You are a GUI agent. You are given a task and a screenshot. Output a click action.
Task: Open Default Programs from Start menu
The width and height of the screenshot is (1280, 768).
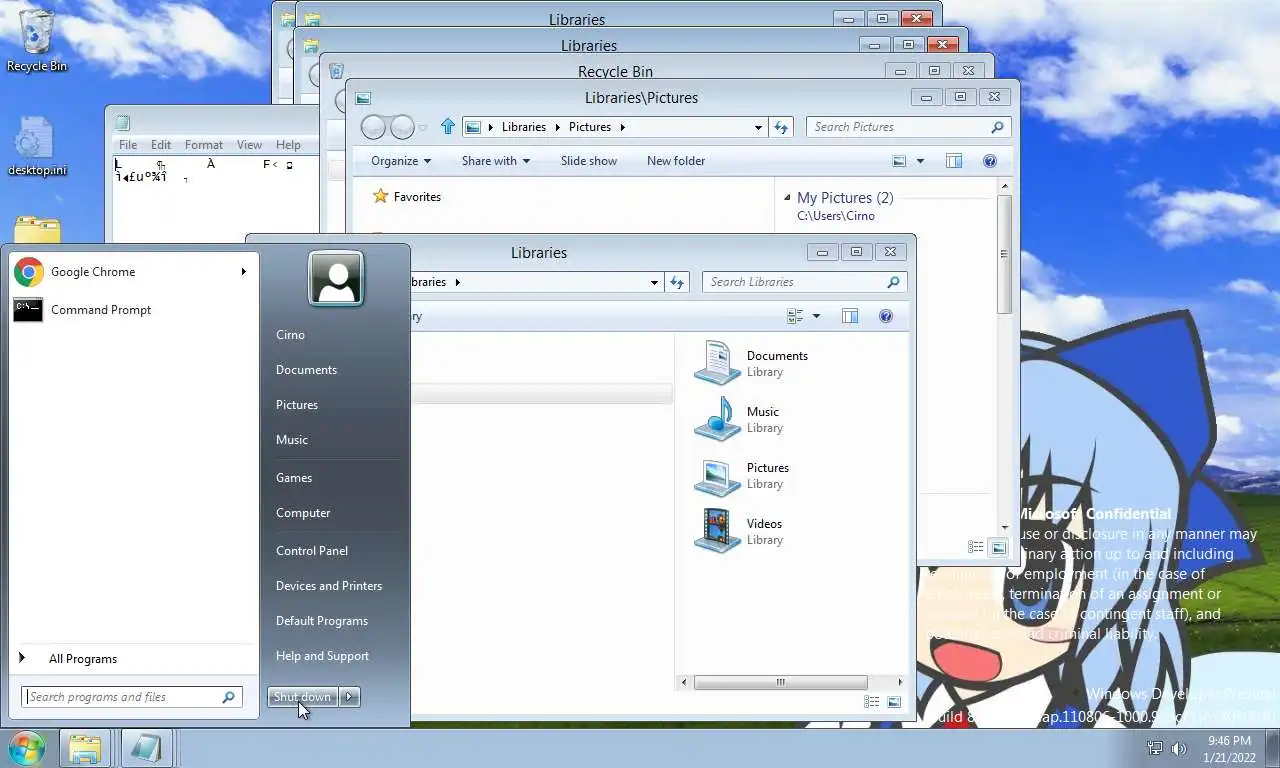tap(322, 621)
